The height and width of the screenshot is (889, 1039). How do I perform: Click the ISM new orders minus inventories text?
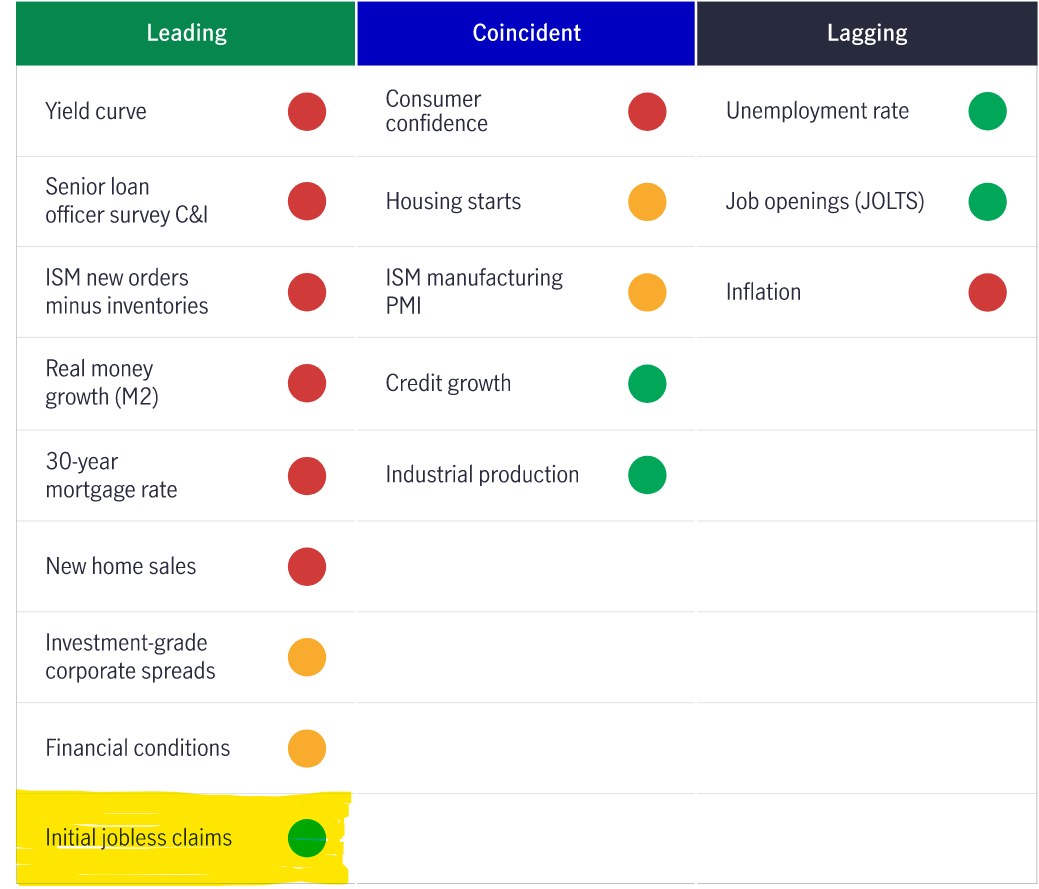click(x=126, y=292)
